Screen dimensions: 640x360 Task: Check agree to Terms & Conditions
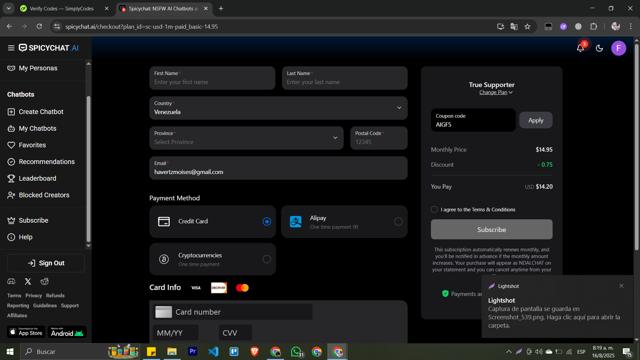[x=434, y=209]
